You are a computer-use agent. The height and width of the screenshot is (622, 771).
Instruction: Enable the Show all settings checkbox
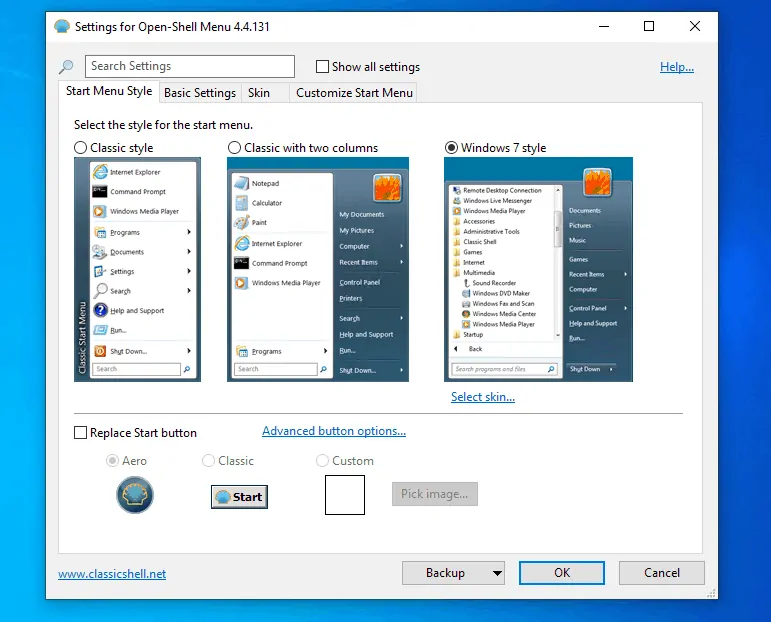tap(322, 67)
